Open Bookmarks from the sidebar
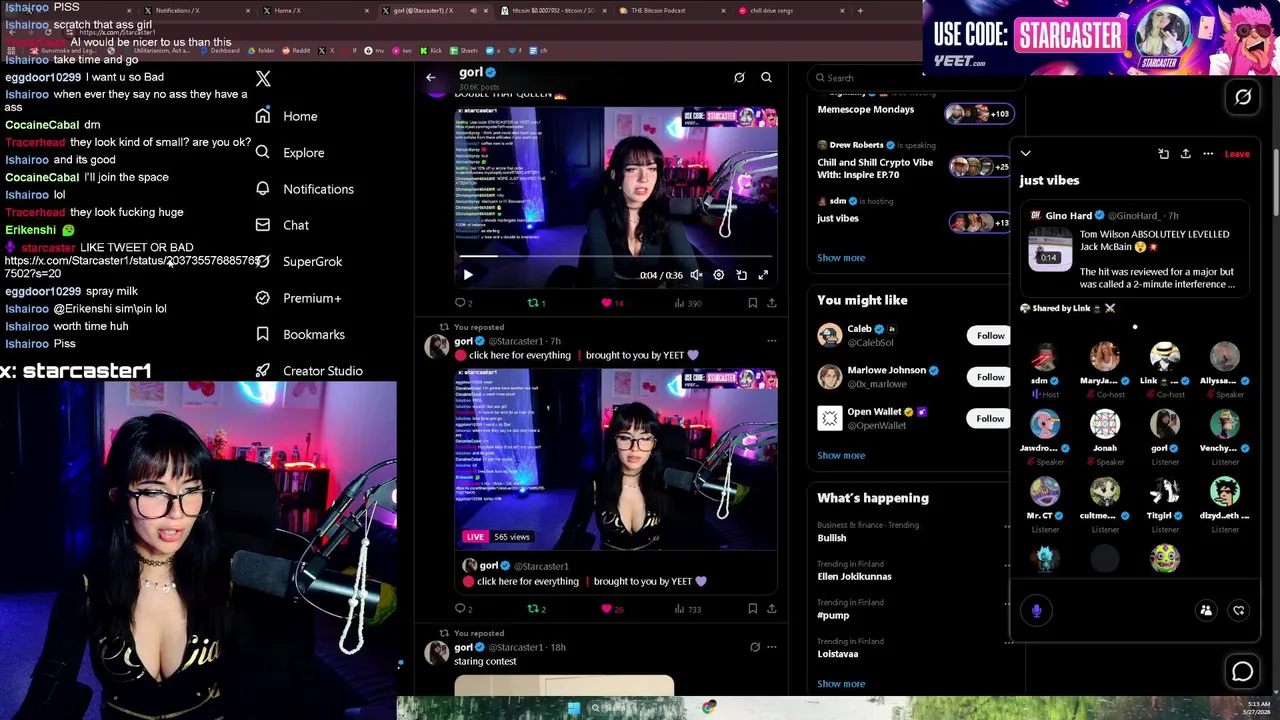This screenshot has width=1280, height=720. pyautogui.click(x=300, y=334)
